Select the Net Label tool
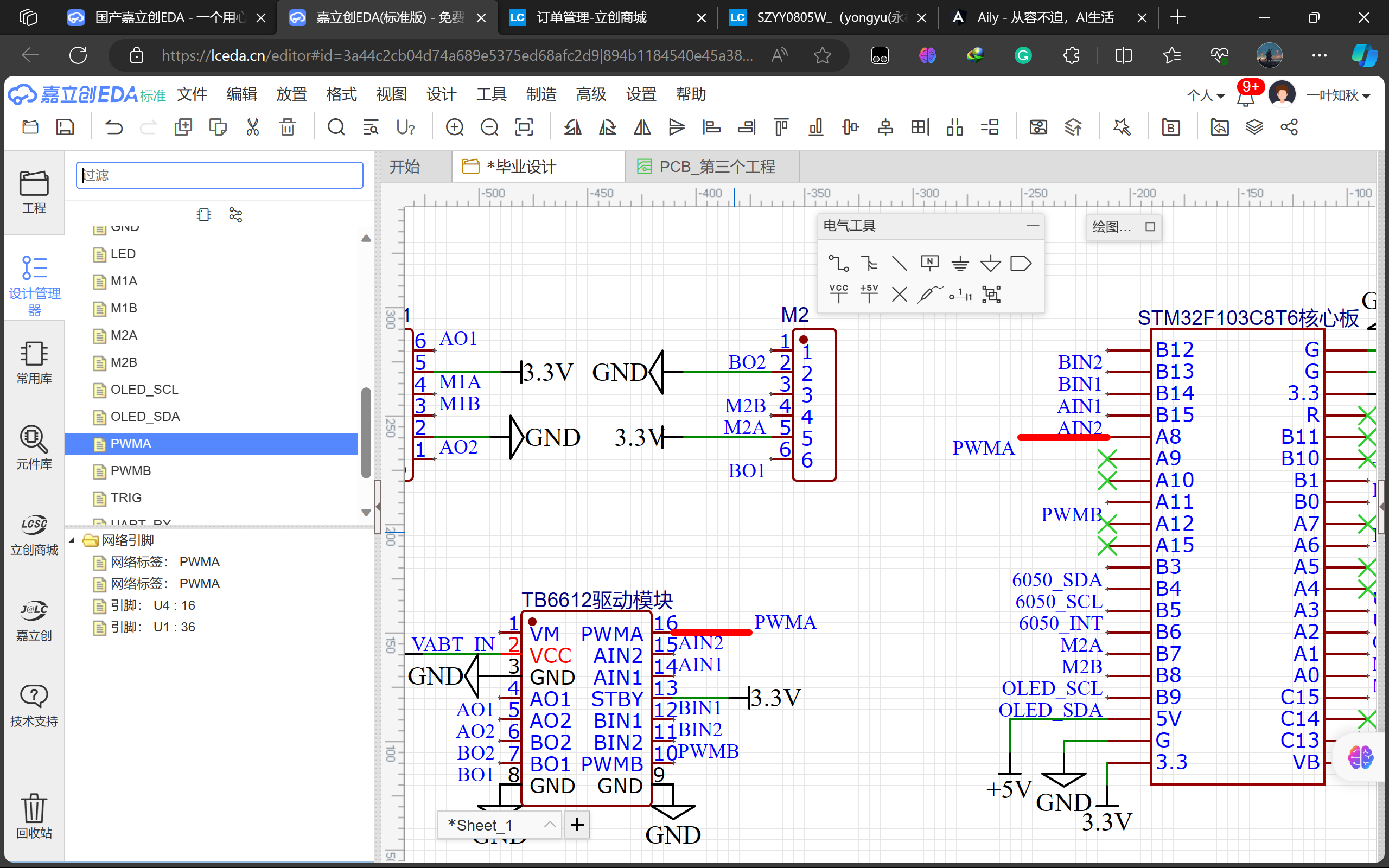The height and width of the screenshot is (868, 1389). click(x=929, y=264)
